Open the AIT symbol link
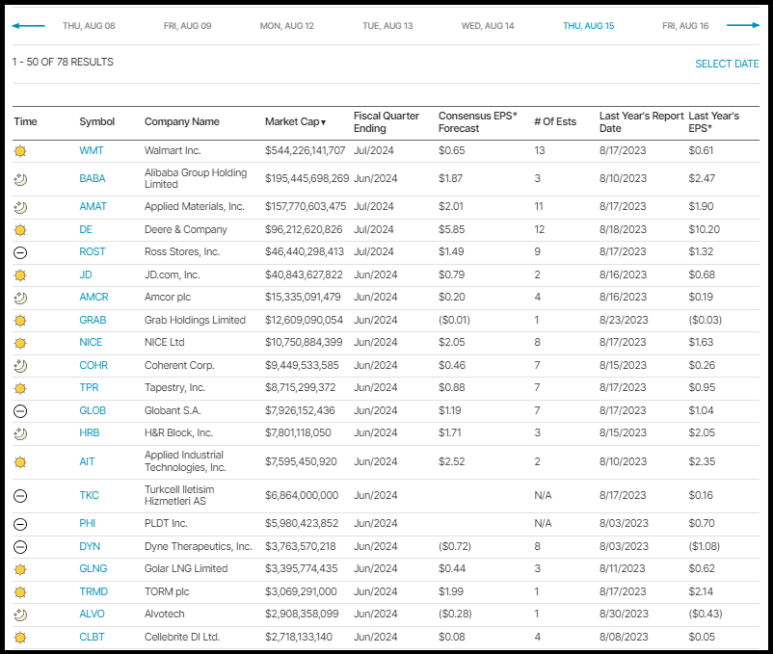Image resolution: width=773 pixels, height=654 pixels. 87,462
